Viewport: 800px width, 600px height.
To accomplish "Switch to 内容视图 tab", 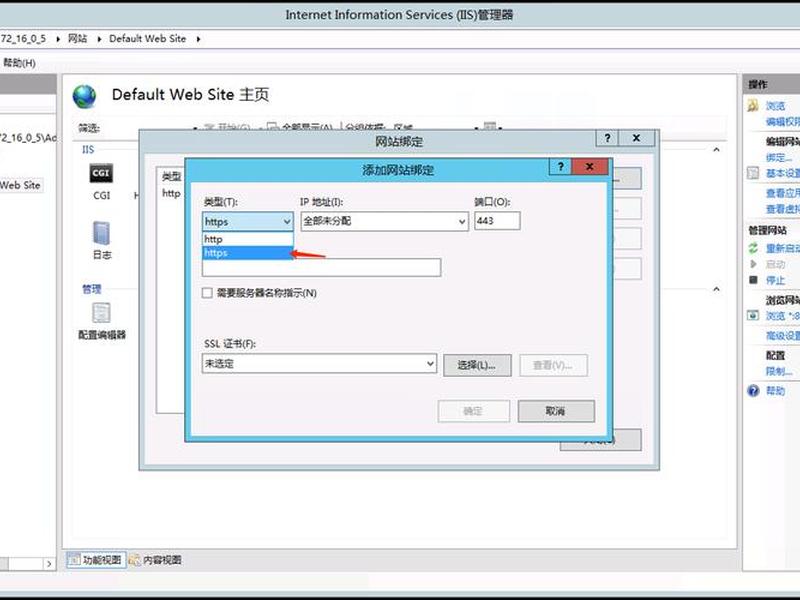I will 156,560.
